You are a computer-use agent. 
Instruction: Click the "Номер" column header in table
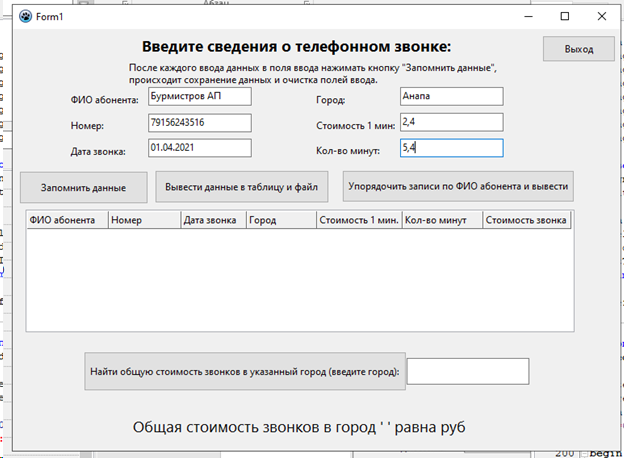click(x=144, y=220)
